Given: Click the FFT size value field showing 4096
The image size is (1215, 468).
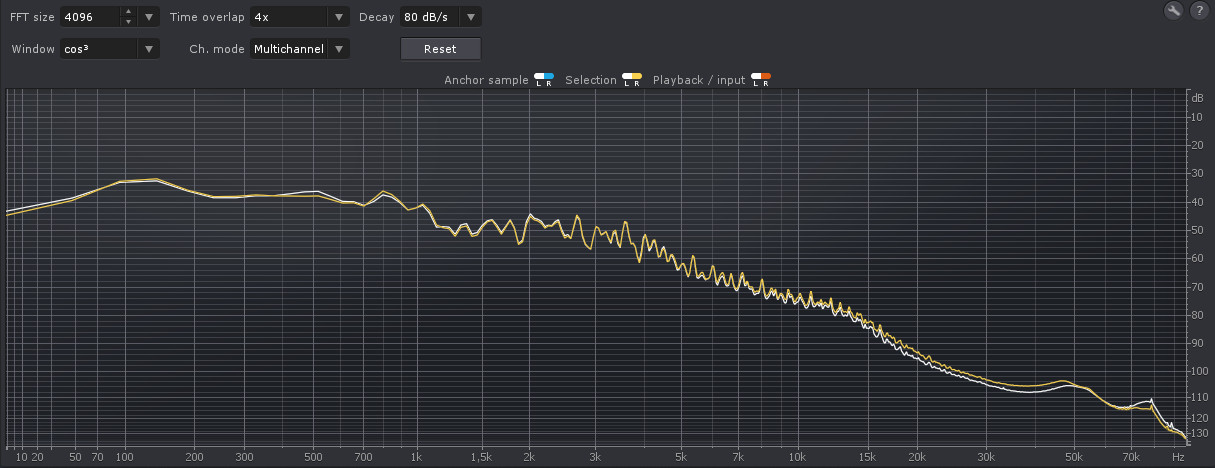Looking at the screenshot, I should pos(90,17).
